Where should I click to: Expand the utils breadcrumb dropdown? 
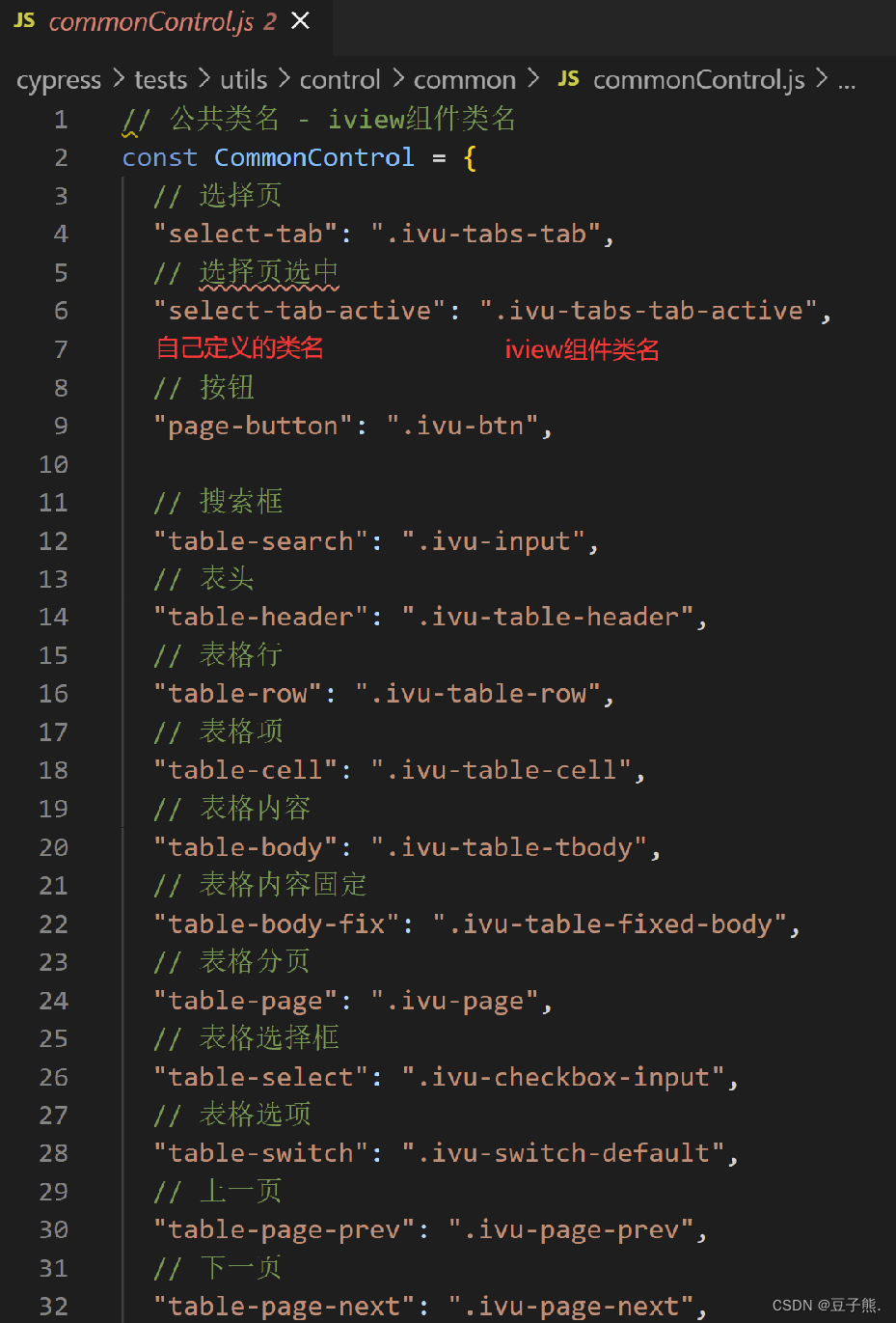click(x=244, y=80)
